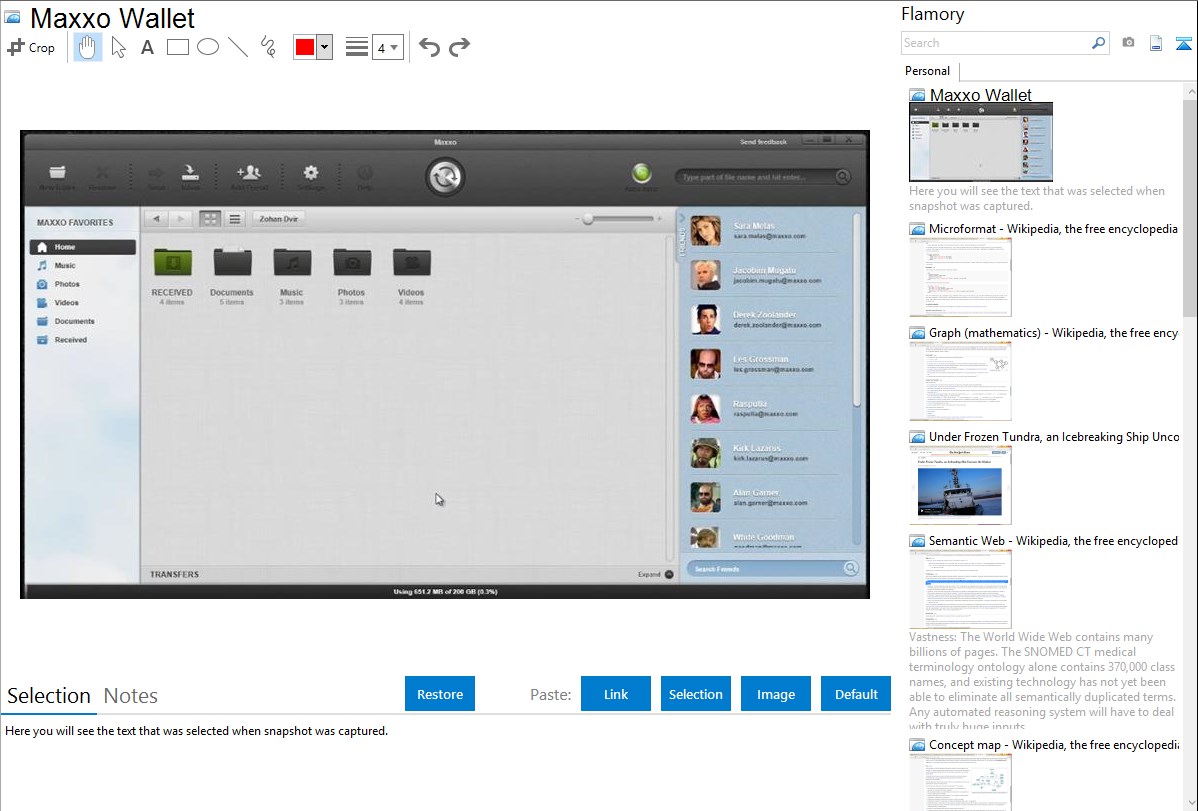1198x811 pixels.
Task: Open the Selection tab
Action: pos(49,696)
